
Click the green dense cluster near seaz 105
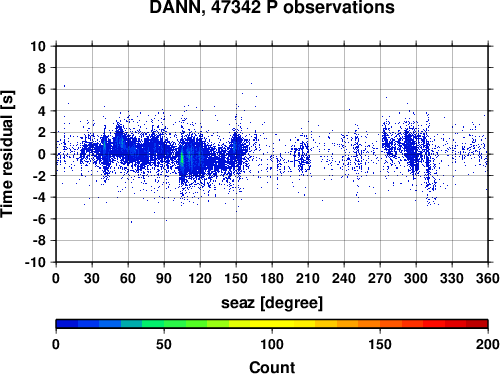(182, 159)
